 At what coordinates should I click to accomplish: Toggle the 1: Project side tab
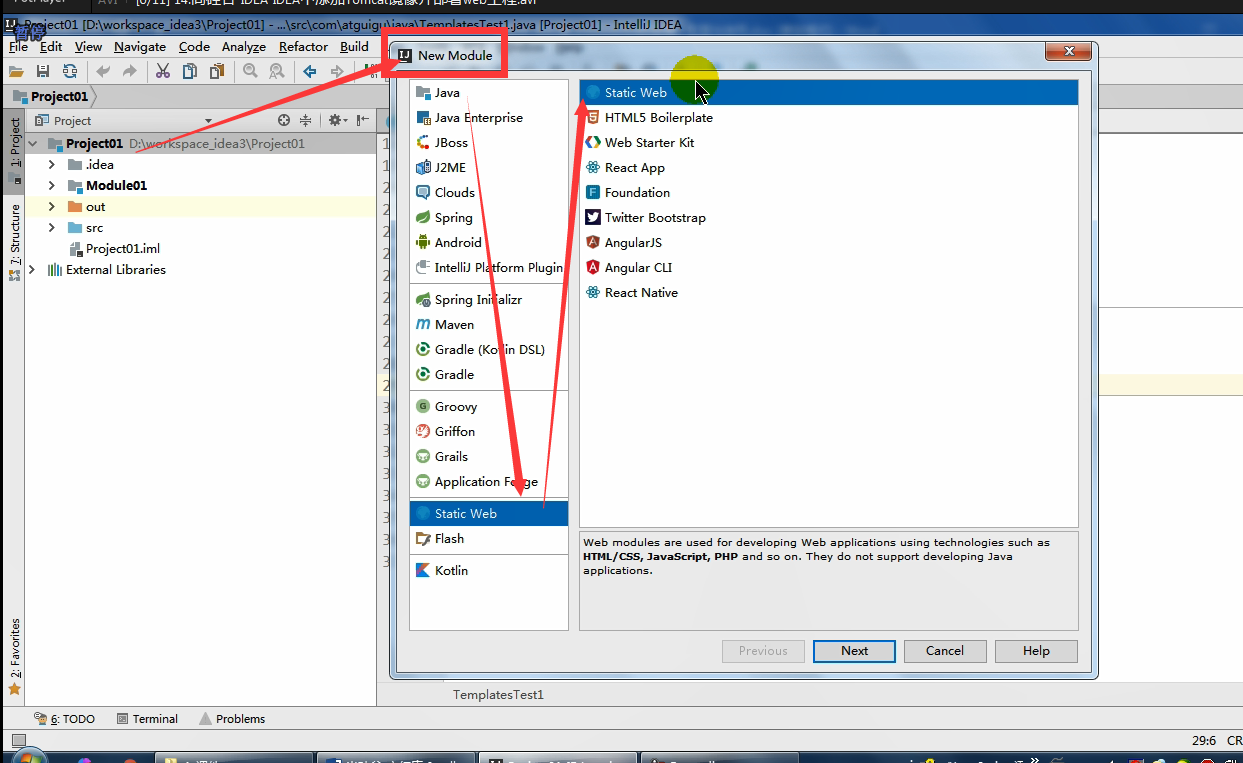15,152
